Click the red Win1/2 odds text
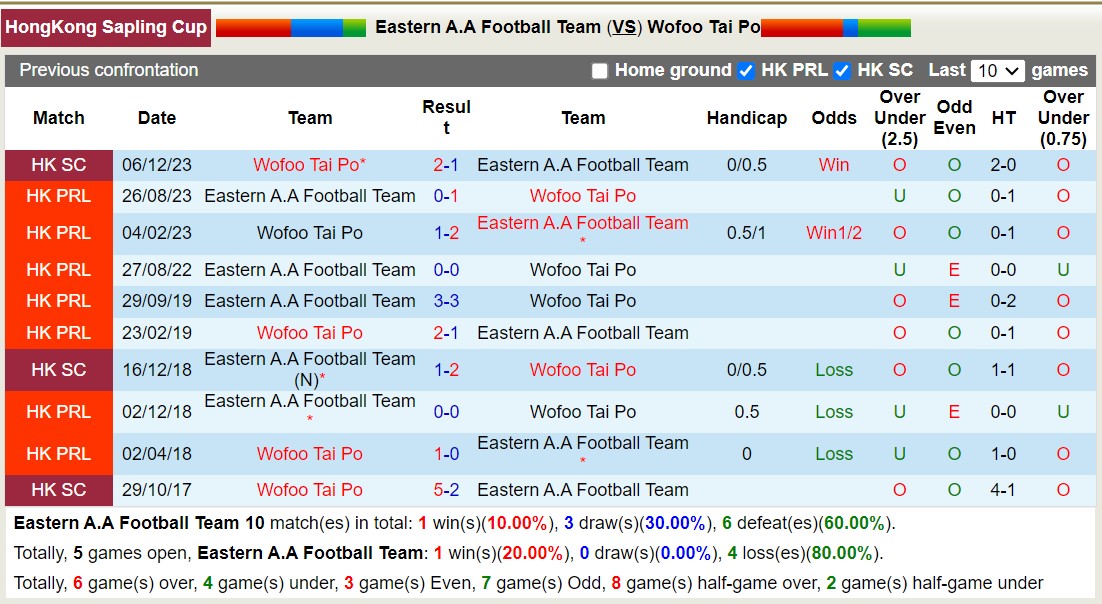1102x604 pixels. coord(833,233)
